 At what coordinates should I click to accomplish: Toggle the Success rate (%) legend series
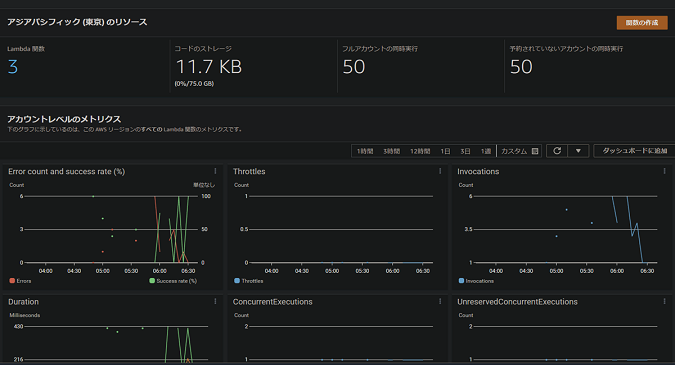[x=173, y=281]
